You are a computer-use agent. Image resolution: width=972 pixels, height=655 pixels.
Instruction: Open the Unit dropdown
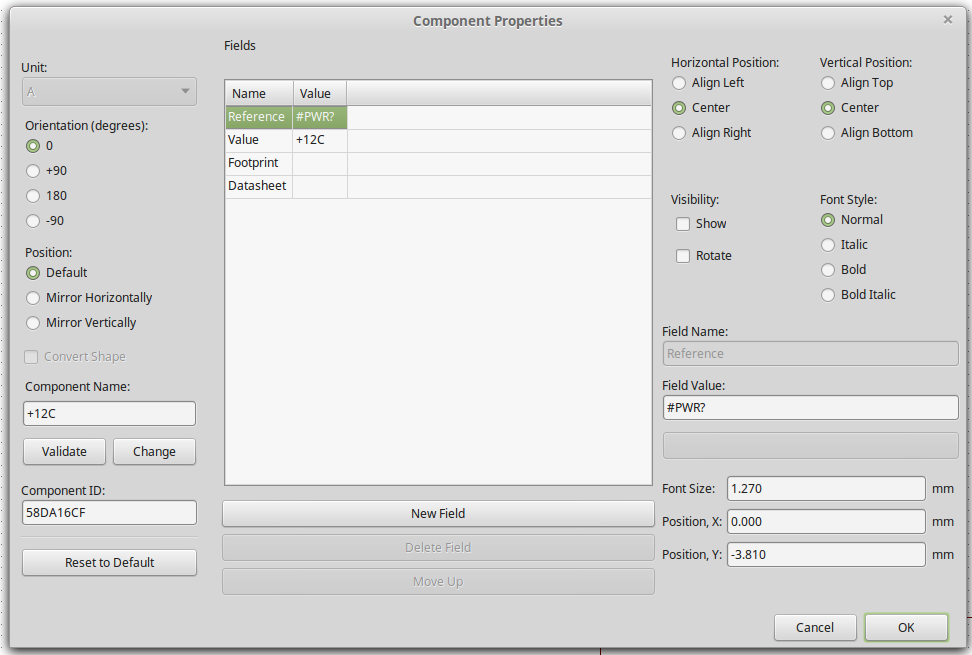tap(109, 92)
